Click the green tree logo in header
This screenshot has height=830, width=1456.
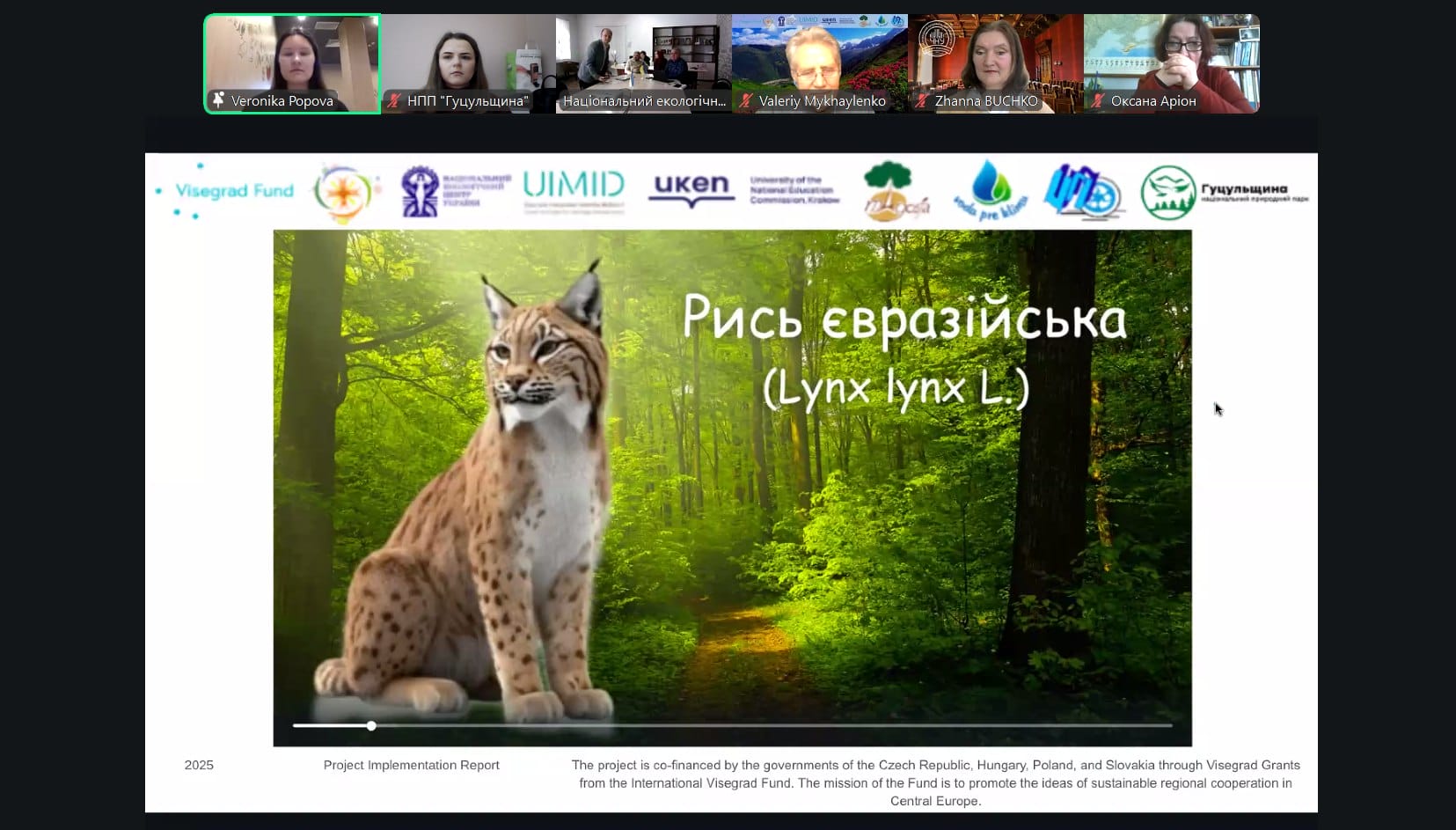tap(895, 189)
